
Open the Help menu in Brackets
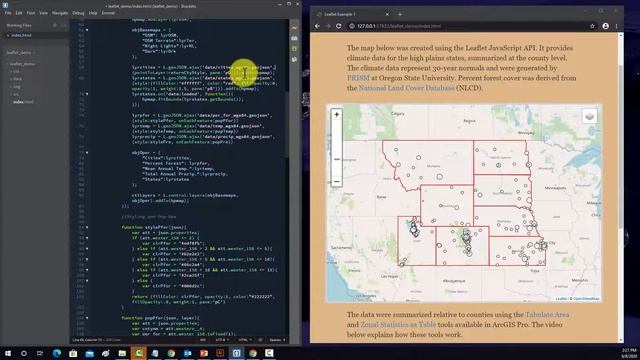coord(93,13)
